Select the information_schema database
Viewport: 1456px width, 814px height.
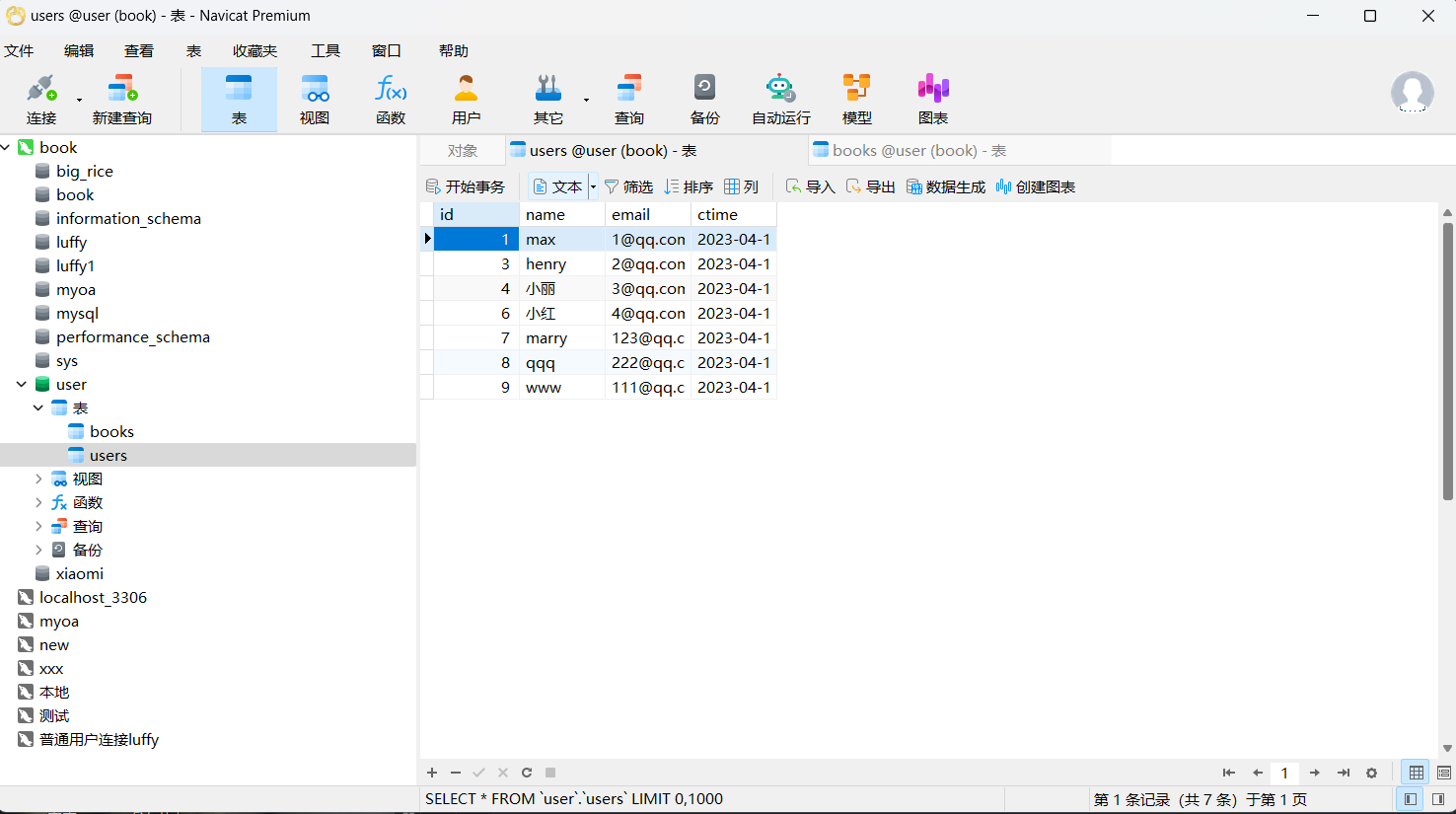click(128, 218)
